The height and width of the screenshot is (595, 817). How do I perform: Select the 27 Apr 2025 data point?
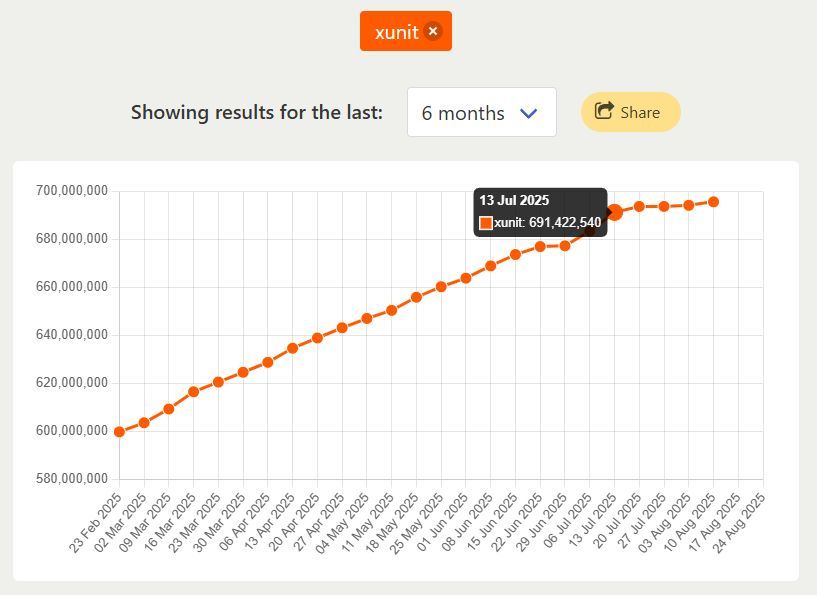click(x=342, y=328)
